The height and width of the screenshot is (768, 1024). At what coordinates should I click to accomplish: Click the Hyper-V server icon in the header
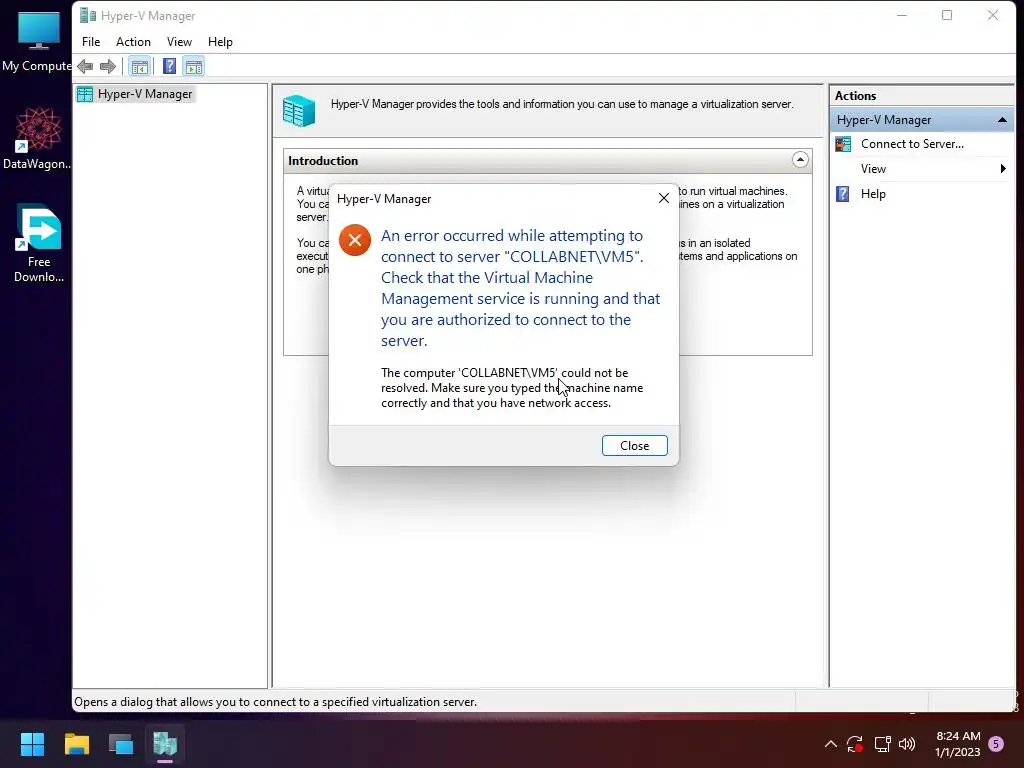pos(299,110)
